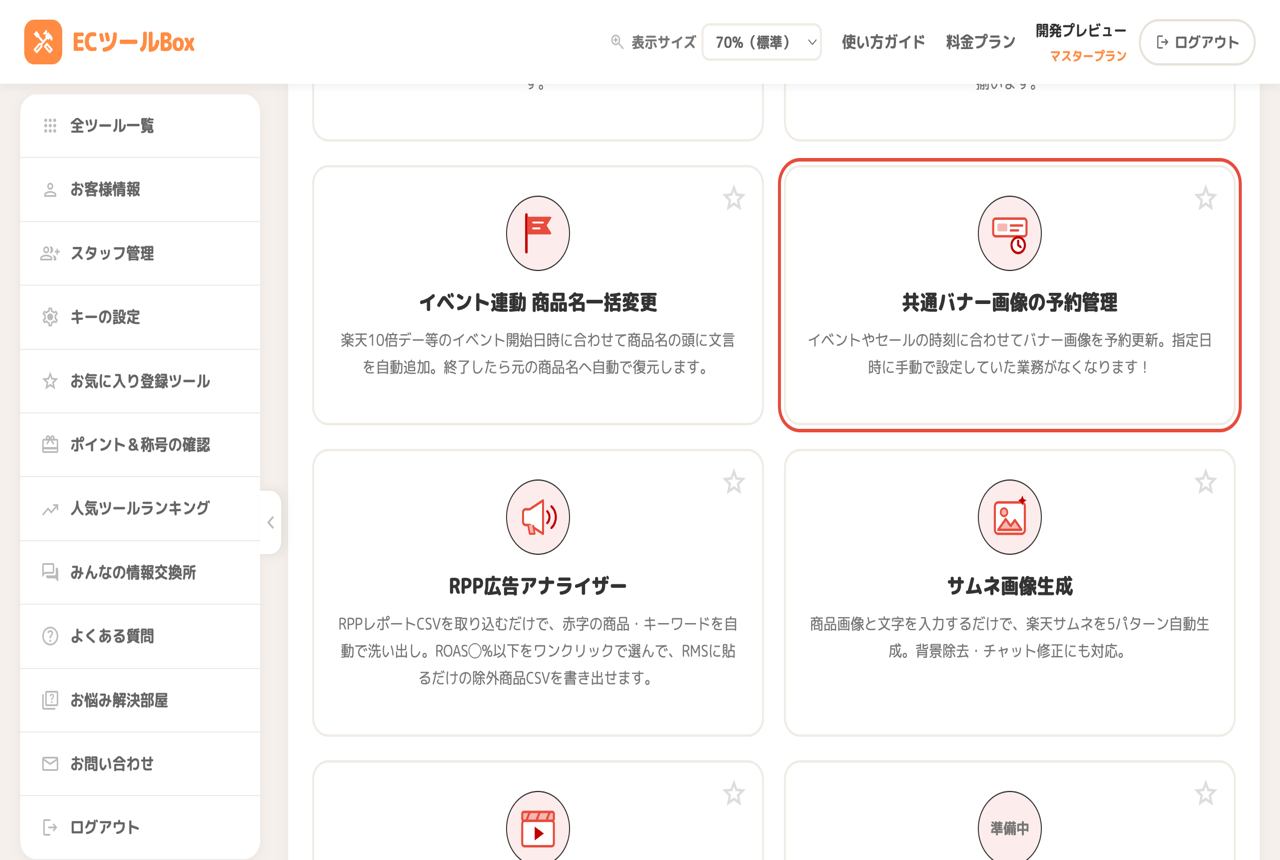Click the magnifier icon beside 表示サイズ
Screen dimensions: 1280x860
pyautogui.click(x=617, y=42)
